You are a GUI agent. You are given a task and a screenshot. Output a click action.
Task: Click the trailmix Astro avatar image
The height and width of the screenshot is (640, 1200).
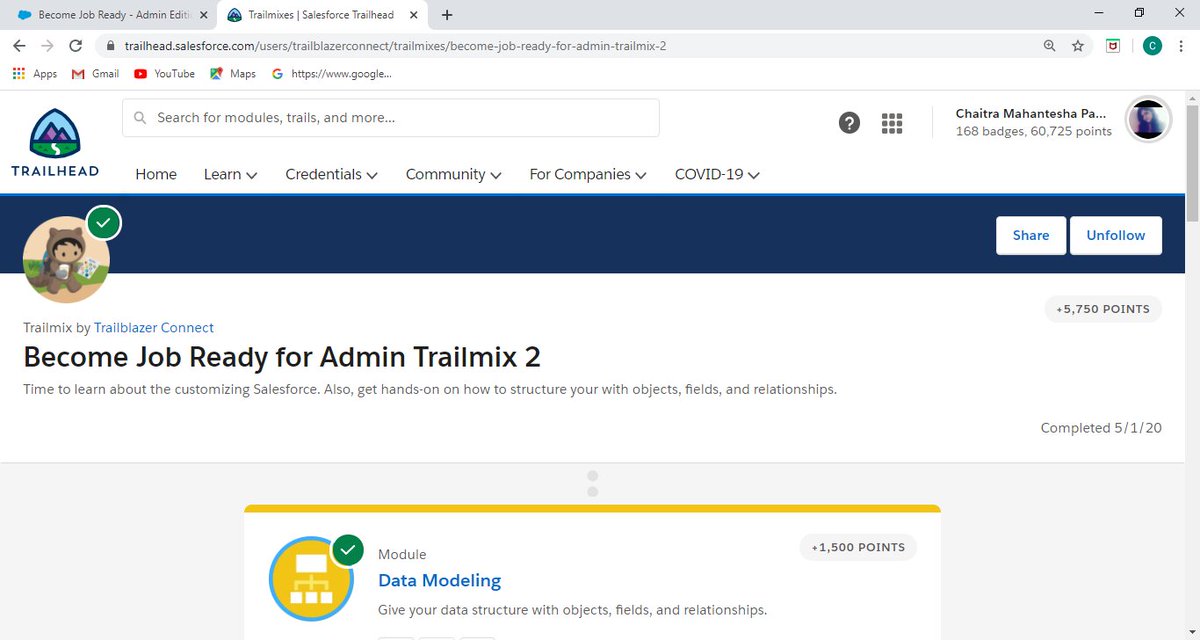click(66, 258)
